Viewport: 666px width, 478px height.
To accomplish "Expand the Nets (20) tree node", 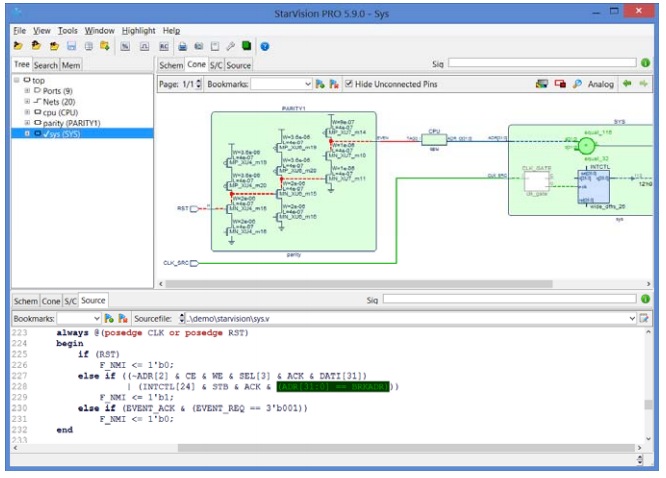I will click(x=27, y=102).
